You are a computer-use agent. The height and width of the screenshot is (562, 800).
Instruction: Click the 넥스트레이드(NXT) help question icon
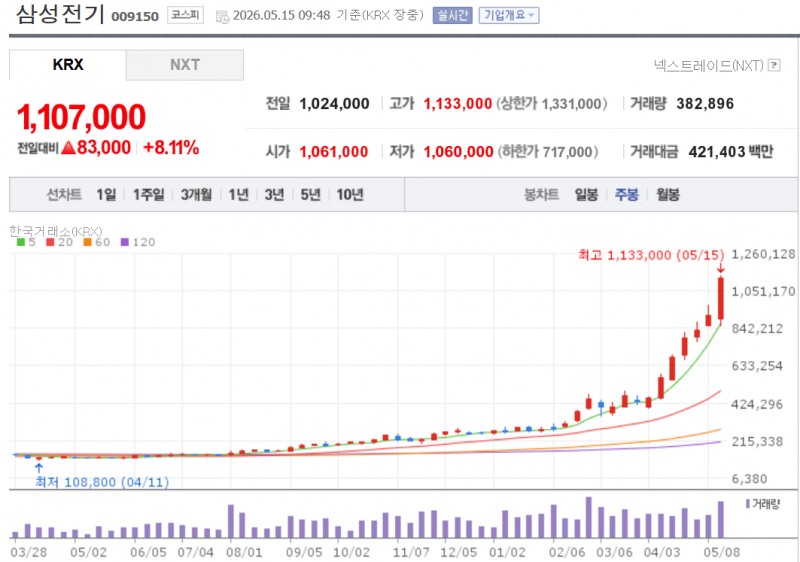[774, 65]
